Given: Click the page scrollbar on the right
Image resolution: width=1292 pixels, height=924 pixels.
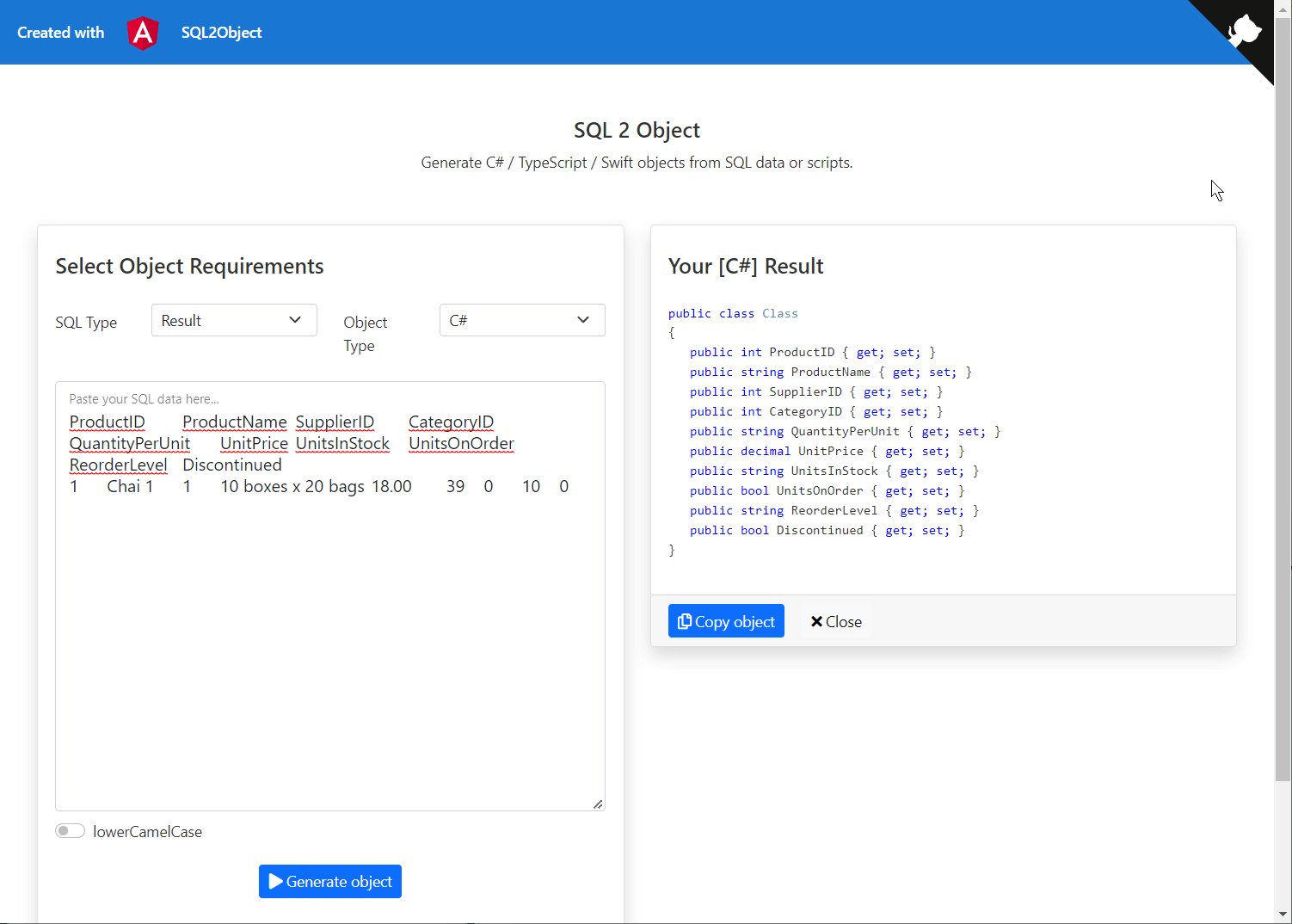Looking at the screenshot, I should 1283,430.
